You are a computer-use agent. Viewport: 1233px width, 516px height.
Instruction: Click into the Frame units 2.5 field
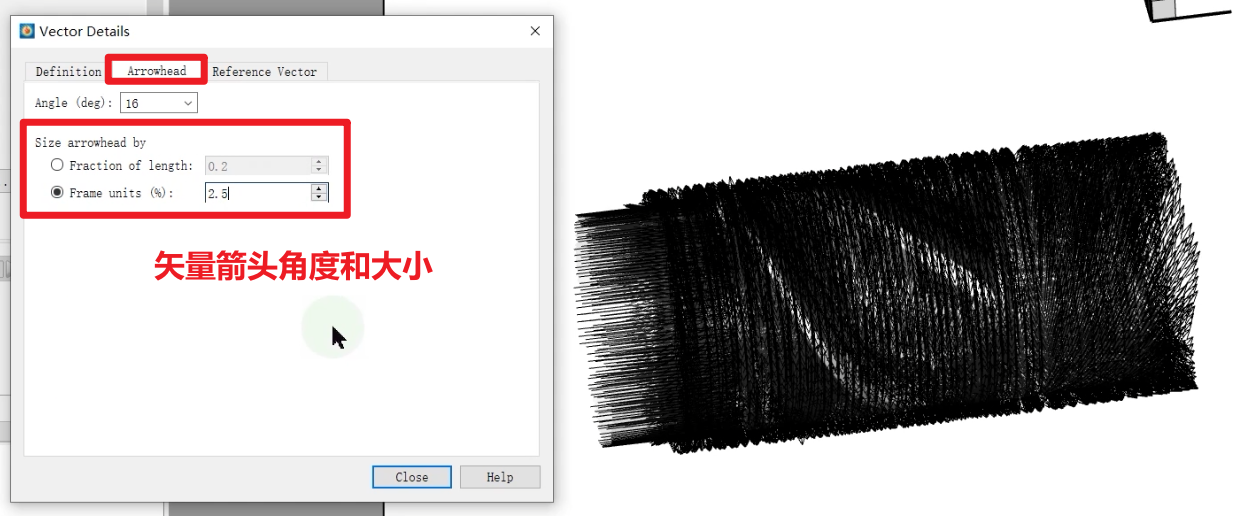coord(258,193)
